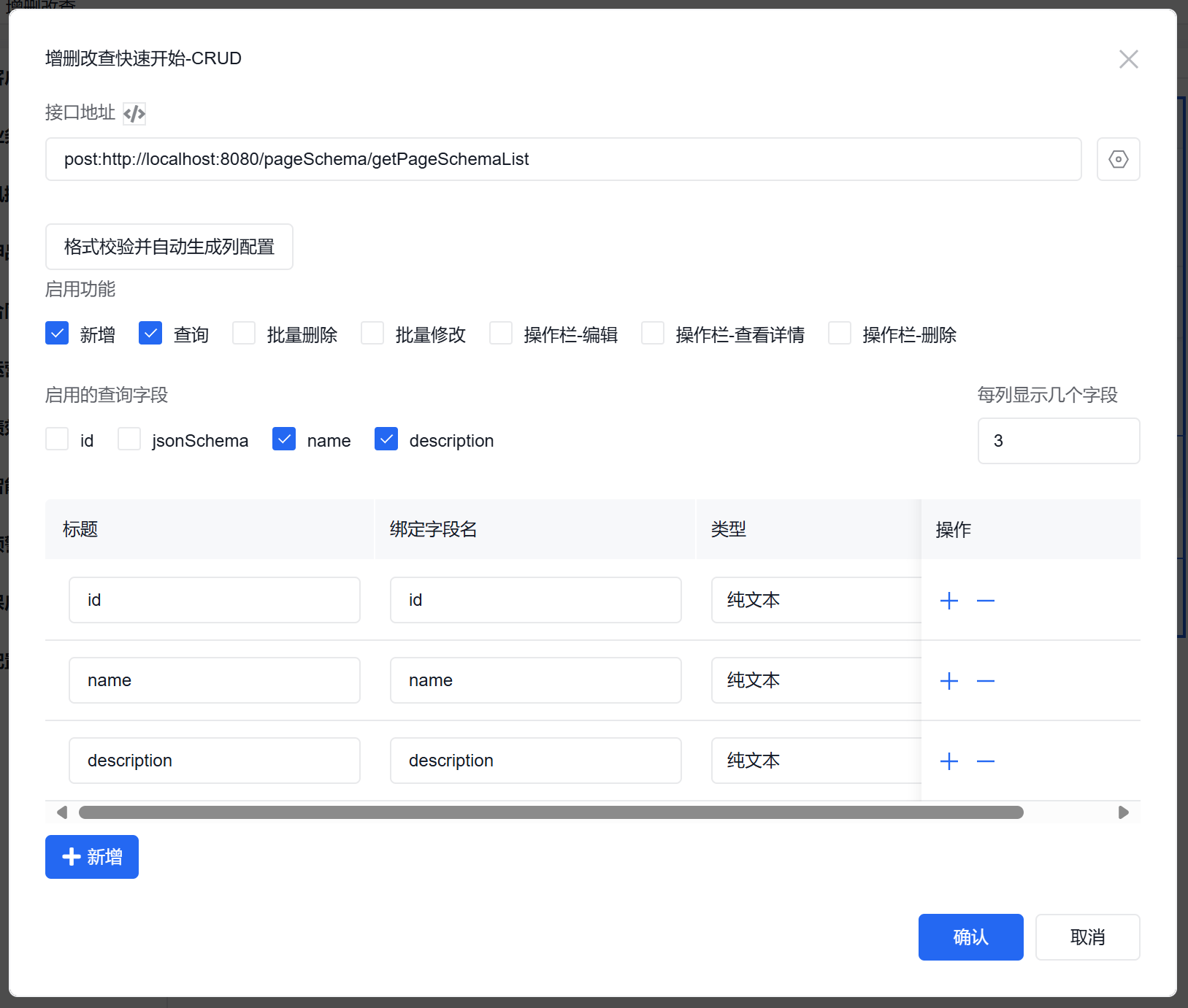Add a row after the id row
This screenshot has height=1008, width=1188.
[x=949, y=601]
